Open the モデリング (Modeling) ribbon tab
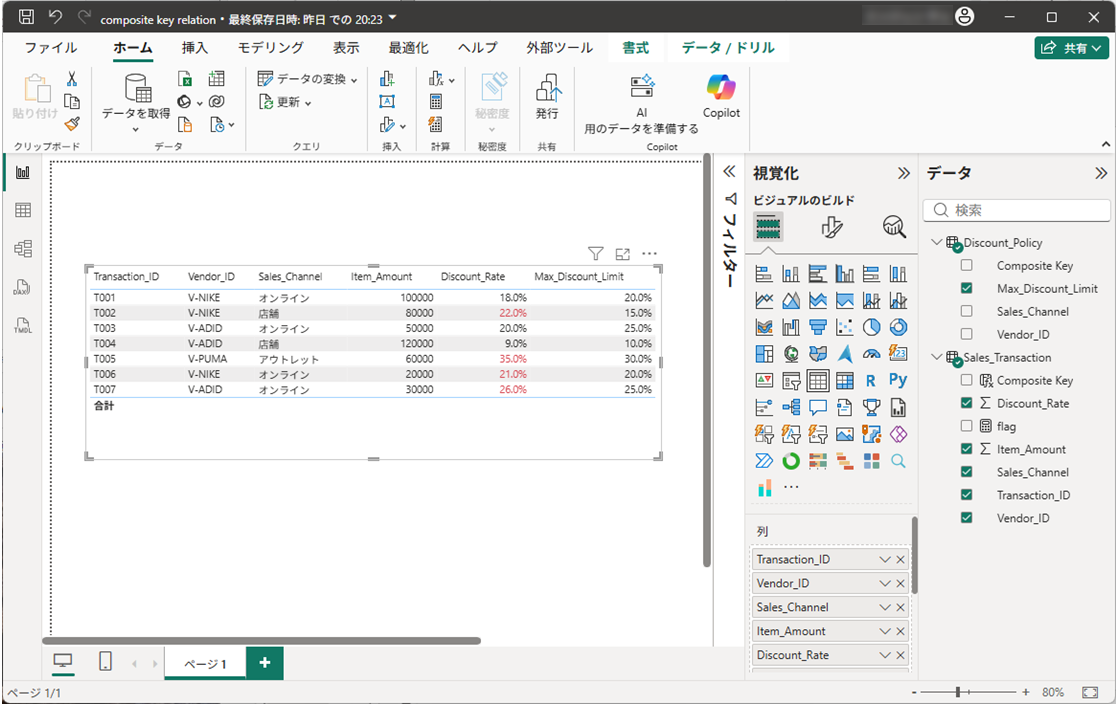The image size is (1120, 706). pyautogui.click(x=270, y=48)
